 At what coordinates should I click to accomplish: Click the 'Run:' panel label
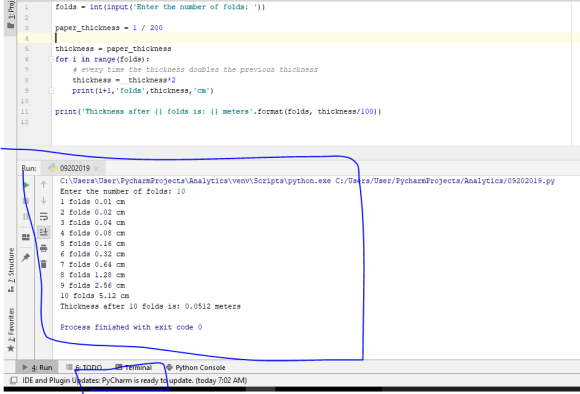coord(29,168)
